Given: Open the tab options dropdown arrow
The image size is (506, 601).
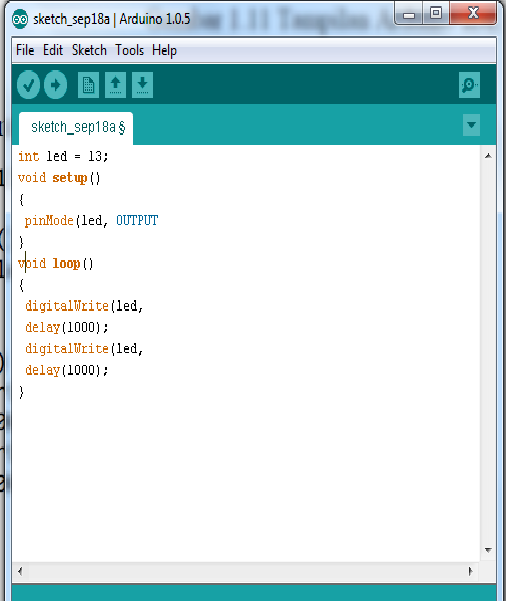Looking at the screenshot, I should [471, 125].
